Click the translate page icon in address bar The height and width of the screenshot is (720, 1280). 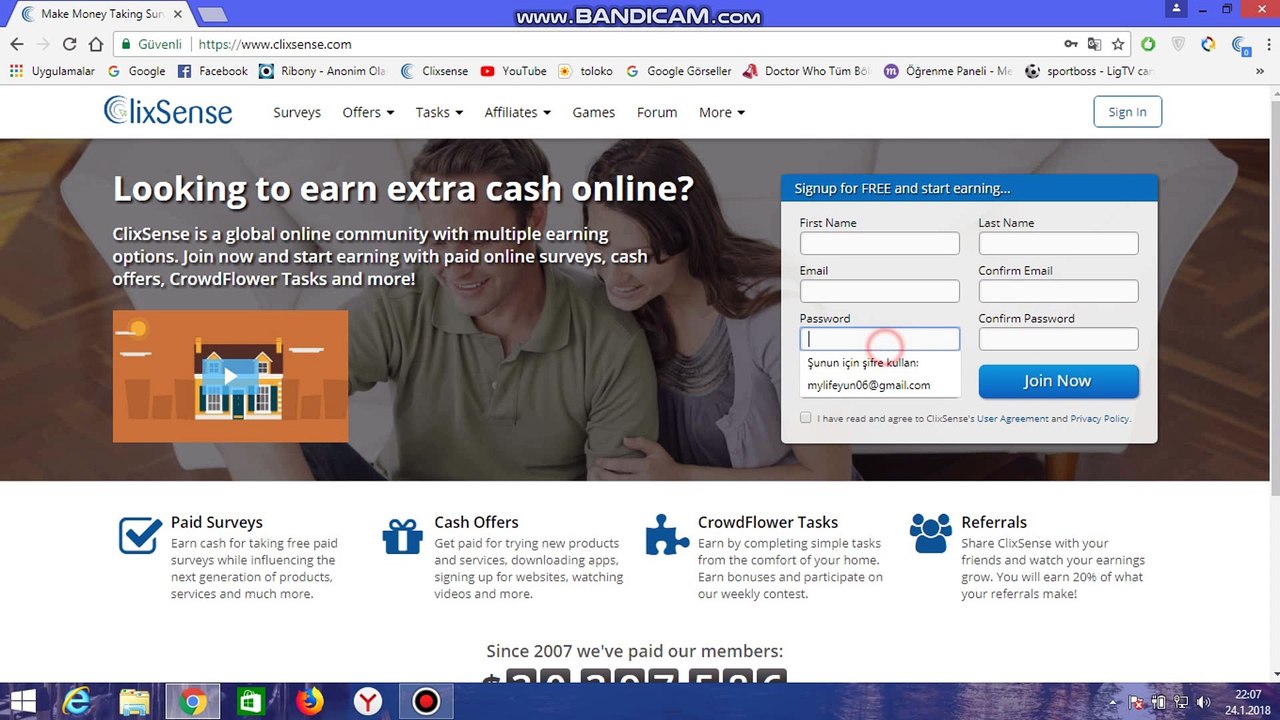click(1095, 44)
